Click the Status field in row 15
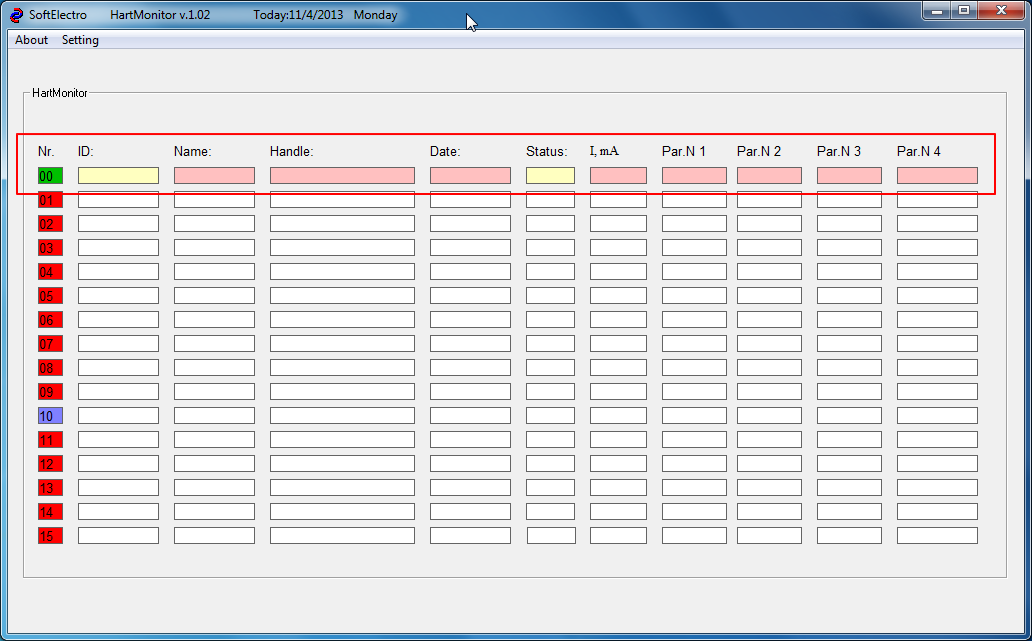1032x641 pixels. point(552,536)
